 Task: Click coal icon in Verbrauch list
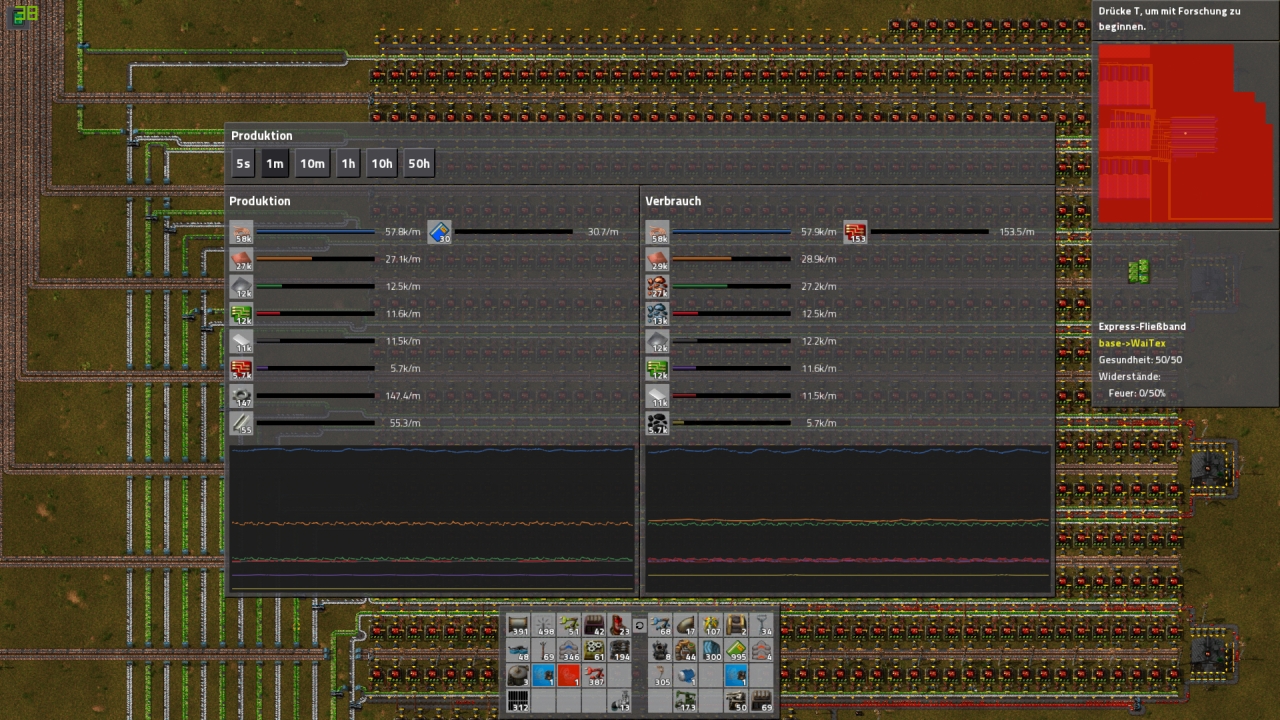657,423
